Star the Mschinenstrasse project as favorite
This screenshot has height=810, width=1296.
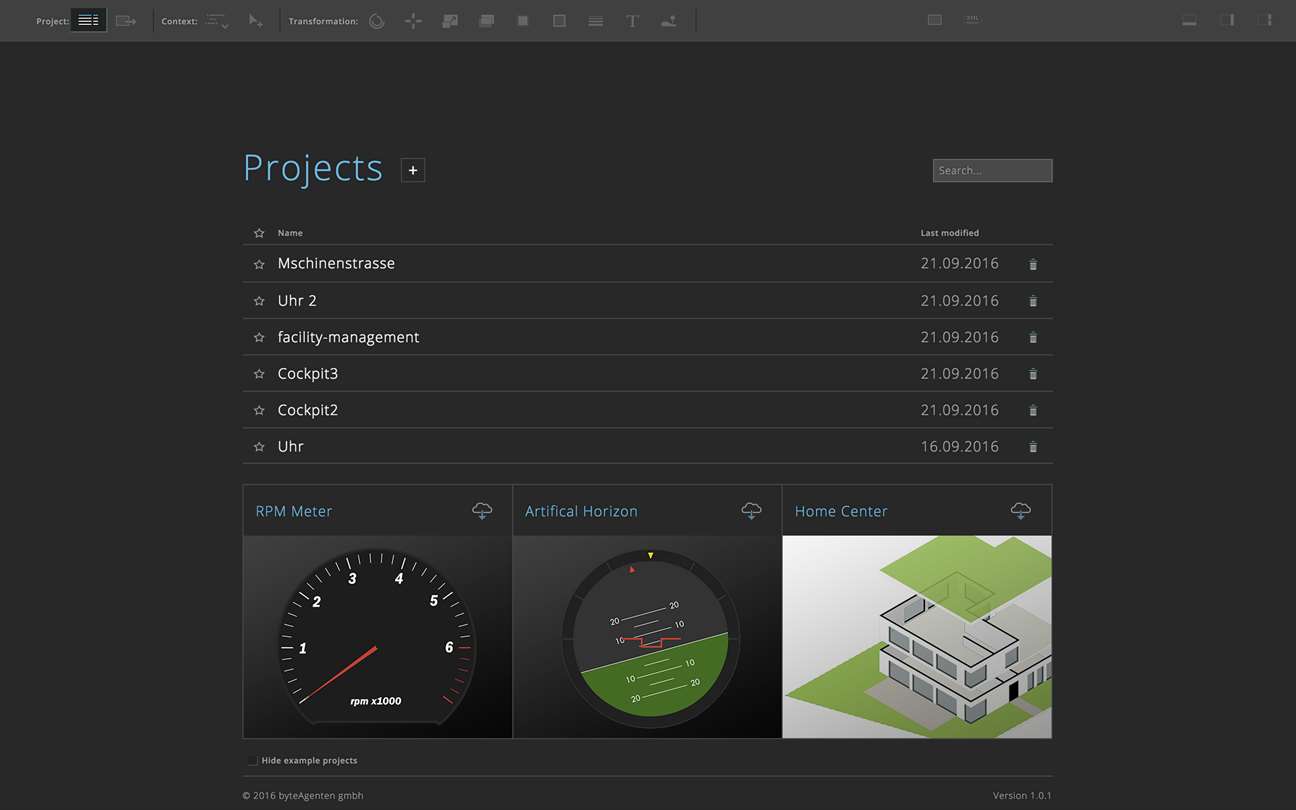point(259,264)
